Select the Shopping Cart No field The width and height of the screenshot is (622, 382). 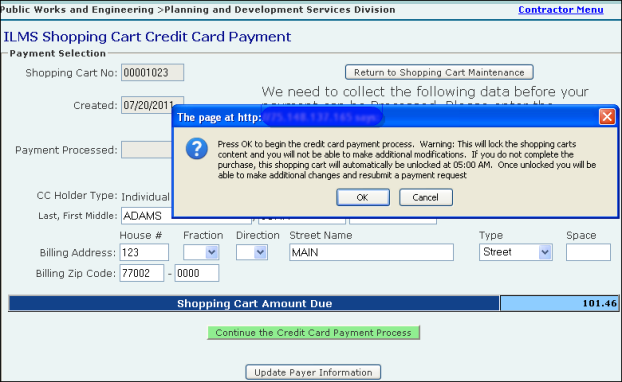coord(152,73)
